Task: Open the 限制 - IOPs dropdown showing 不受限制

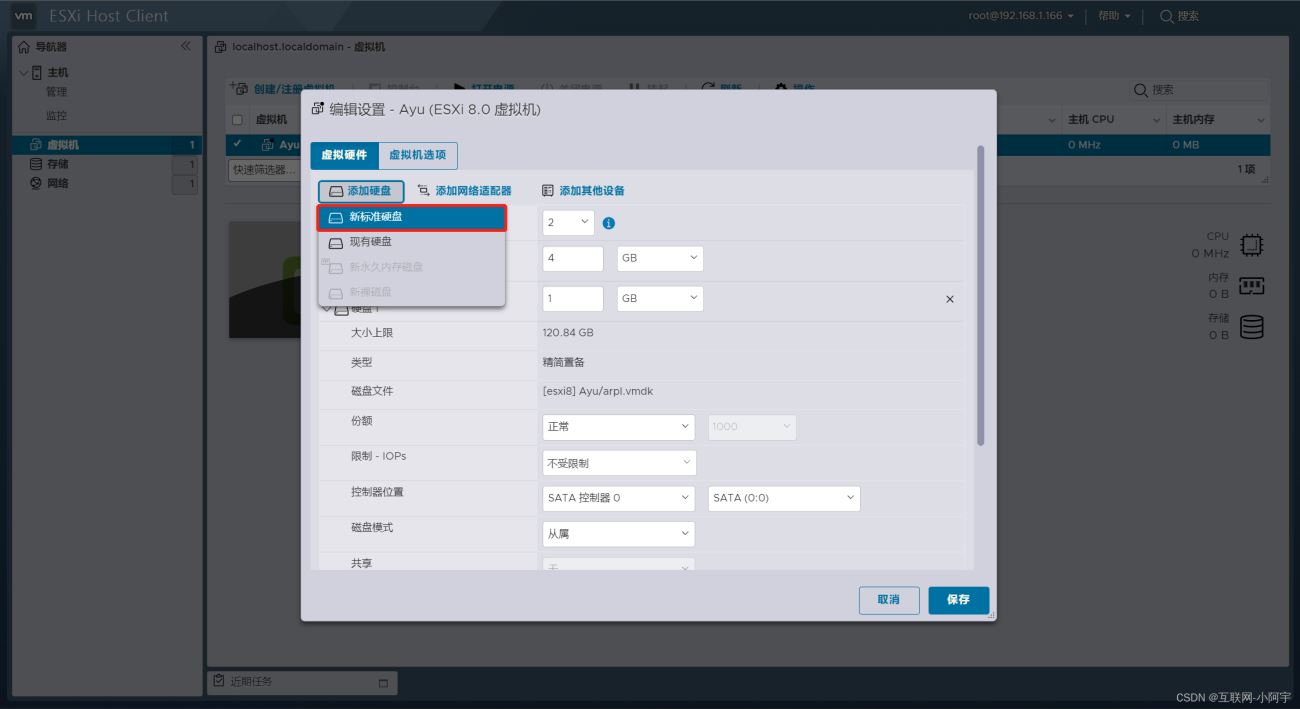Action: (619, 463)
